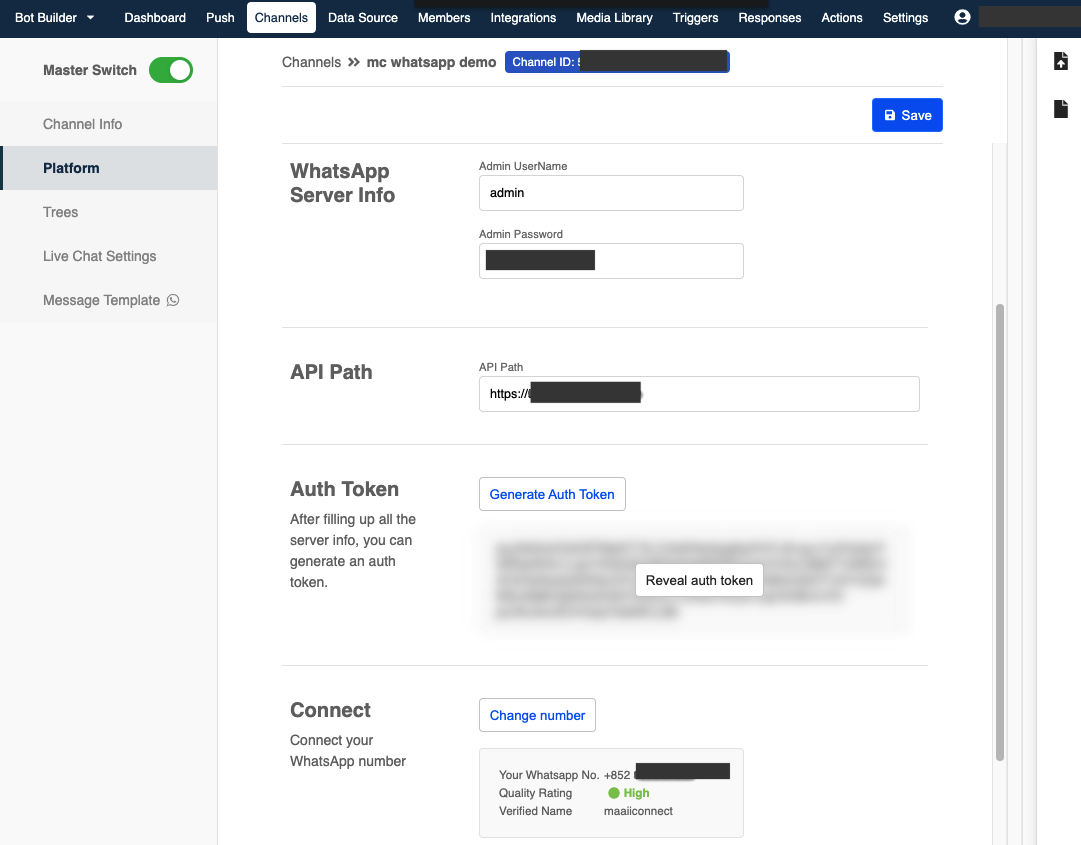Click the Channels breadcrumb link
This screenshot has height=845, width=1081.
311,62
